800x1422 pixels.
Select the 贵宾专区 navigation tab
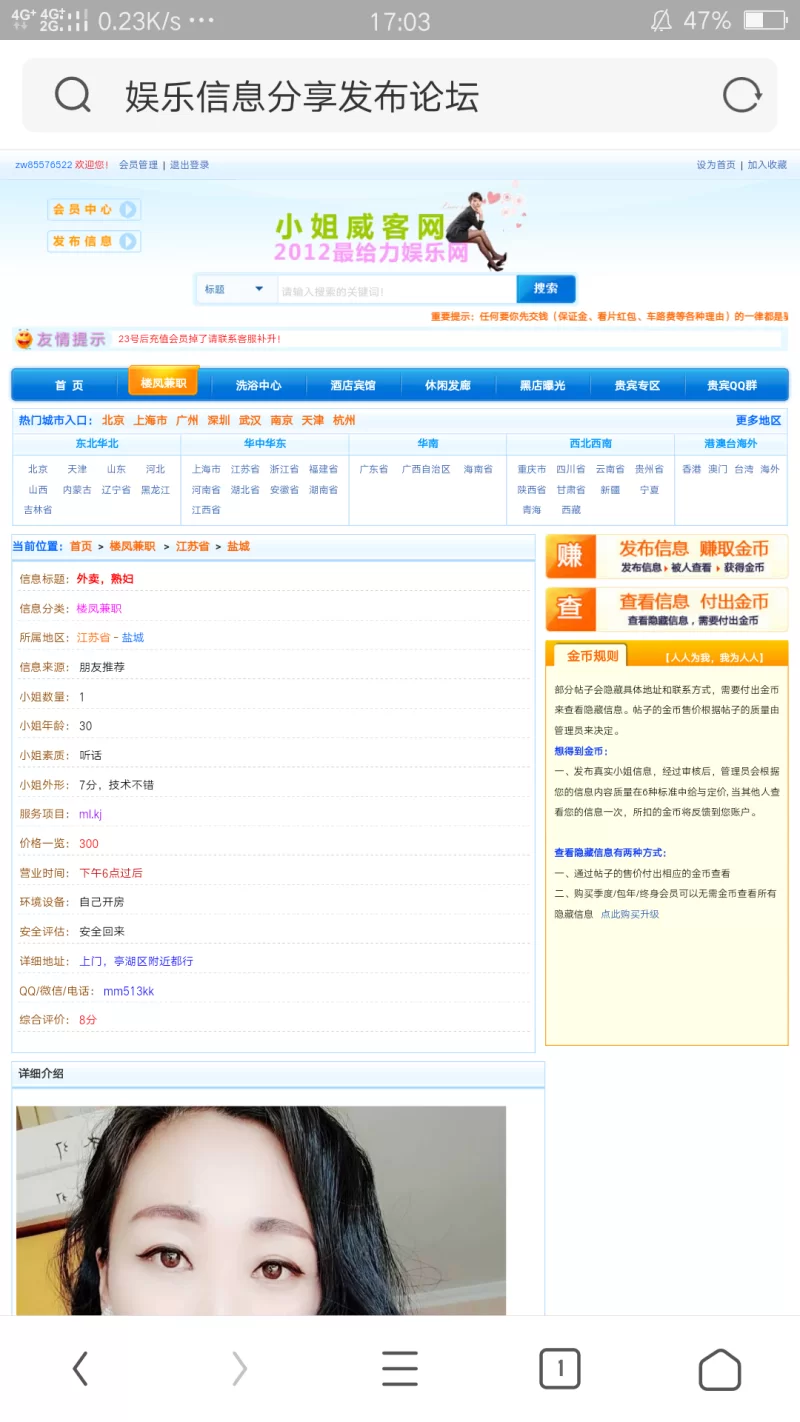point(637,386)
